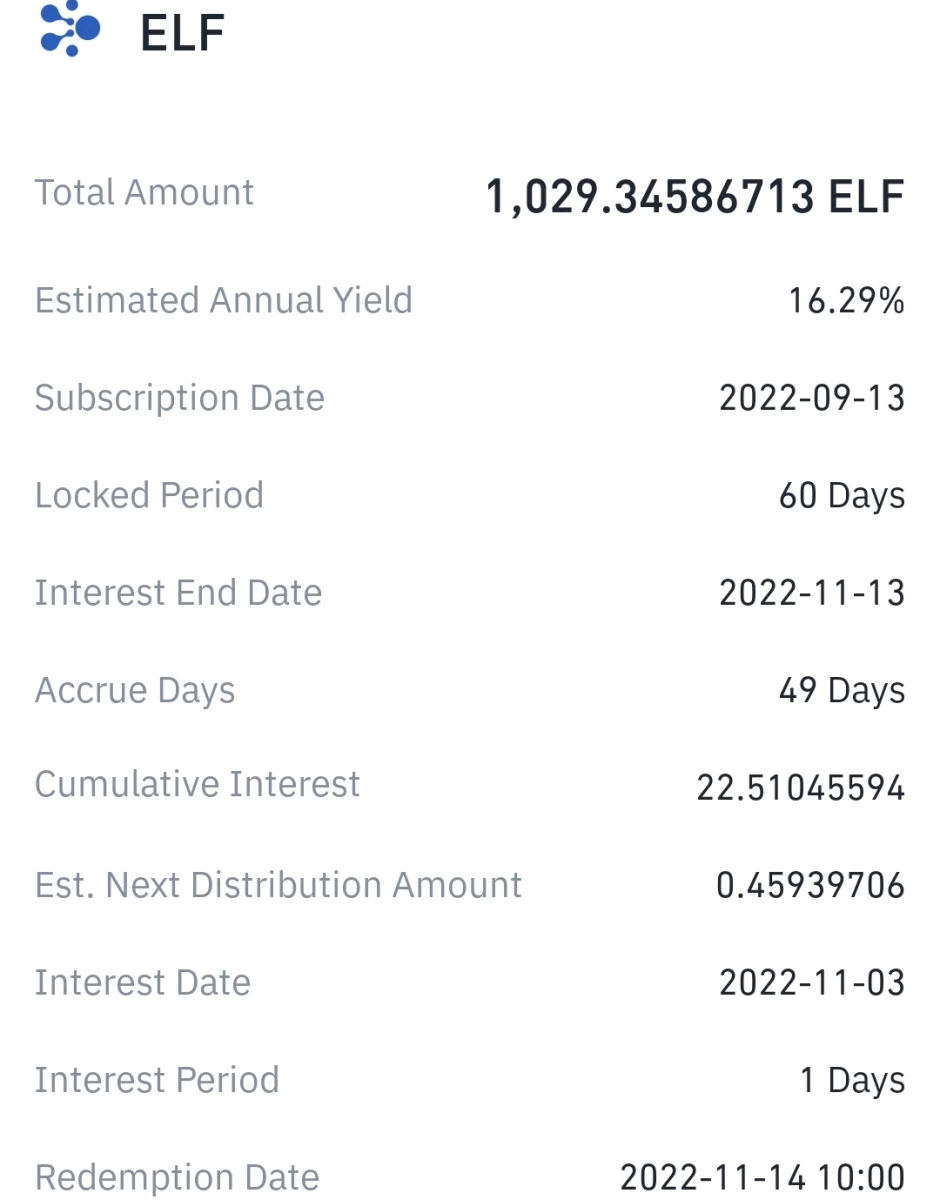Select the ELF title text
The height and width of the screenshot is (1200, 940).
pos(183,33)
